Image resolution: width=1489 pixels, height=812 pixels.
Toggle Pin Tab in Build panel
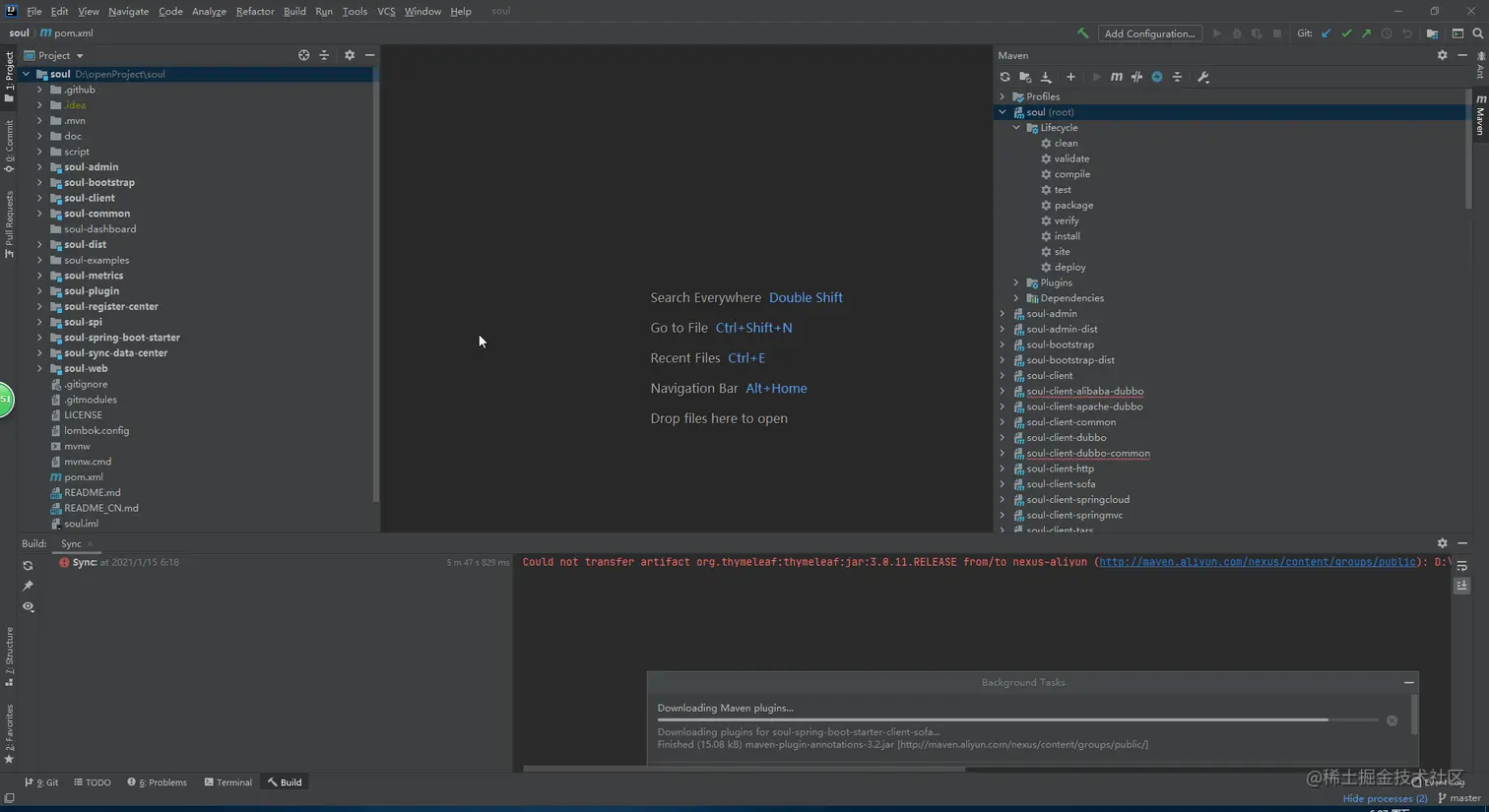(28, 587)
